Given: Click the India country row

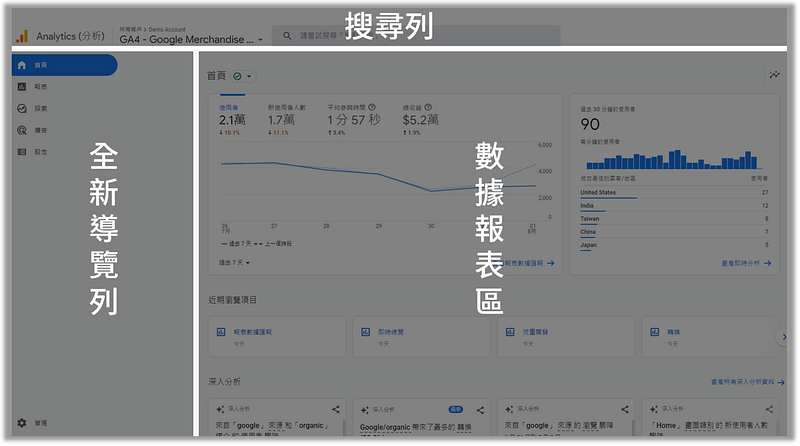Looking at the screenshot, I should (674, 206).
